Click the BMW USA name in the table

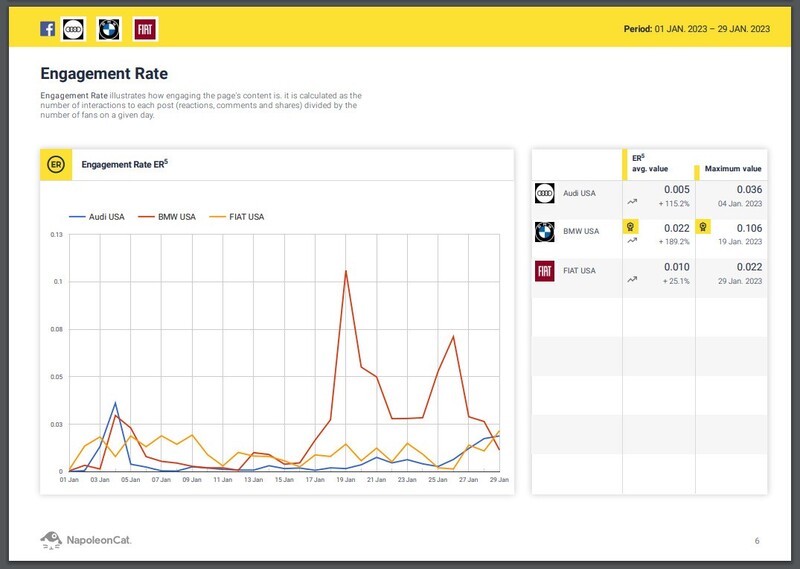pyautogui.click(x=581, y=231)
